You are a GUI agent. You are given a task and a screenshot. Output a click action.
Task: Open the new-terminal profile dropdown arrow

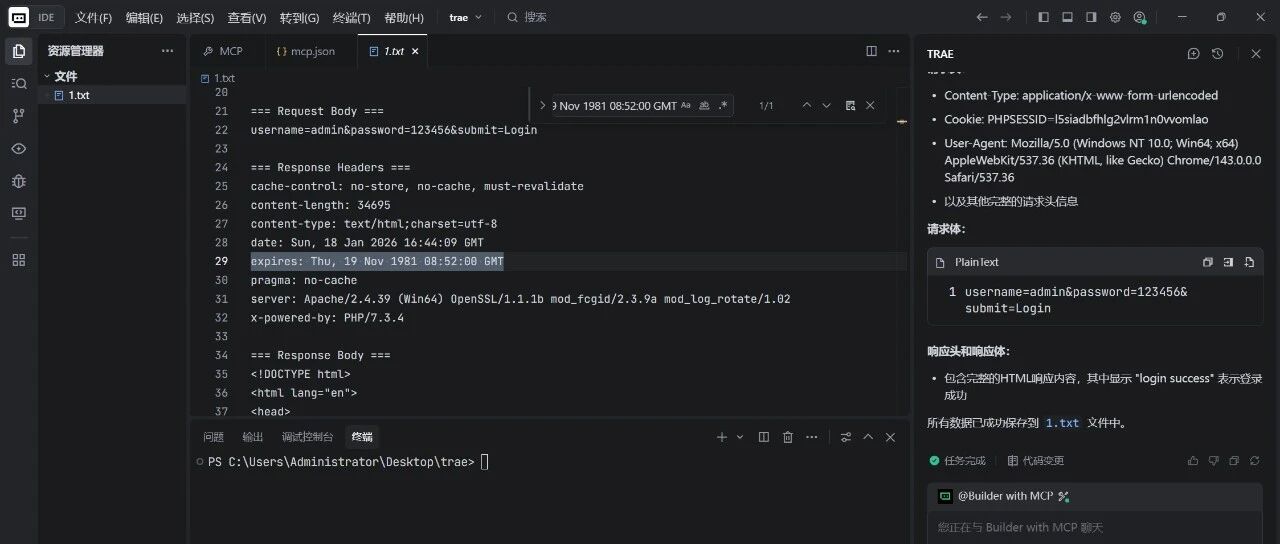click(740, 437)
